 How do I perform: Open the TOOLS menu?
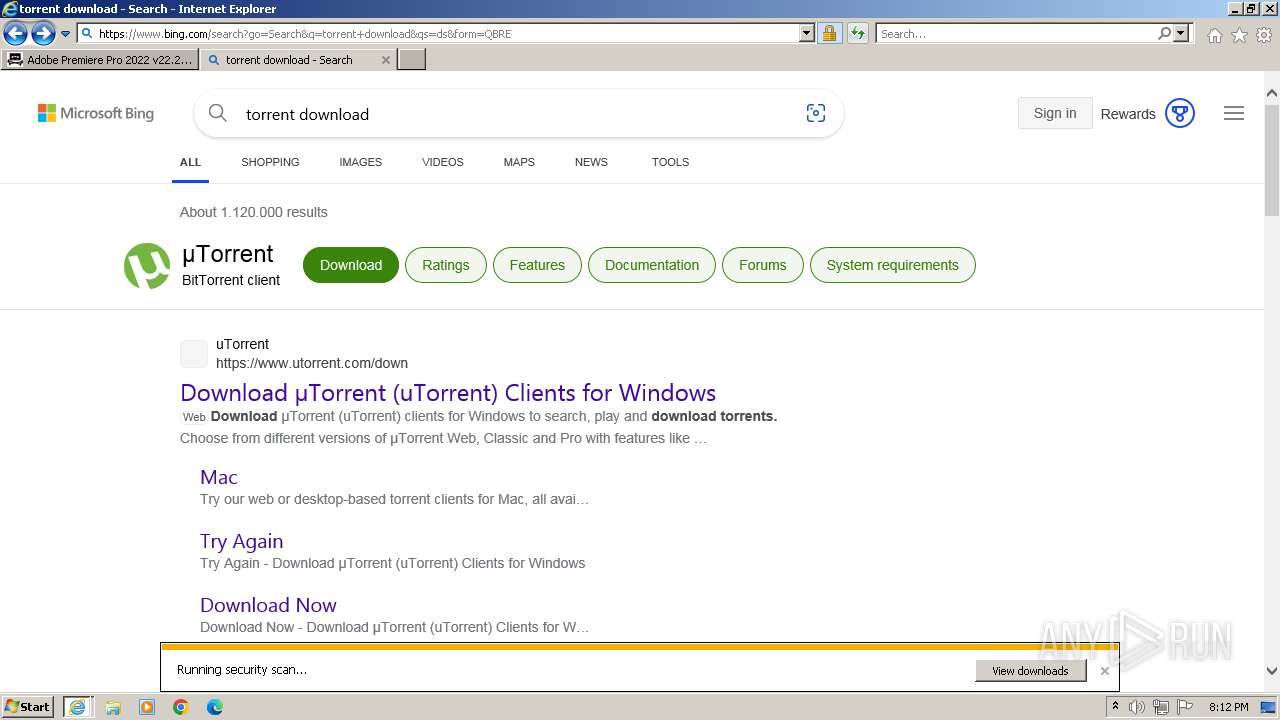pyautogui.click(x=670, y=162)
